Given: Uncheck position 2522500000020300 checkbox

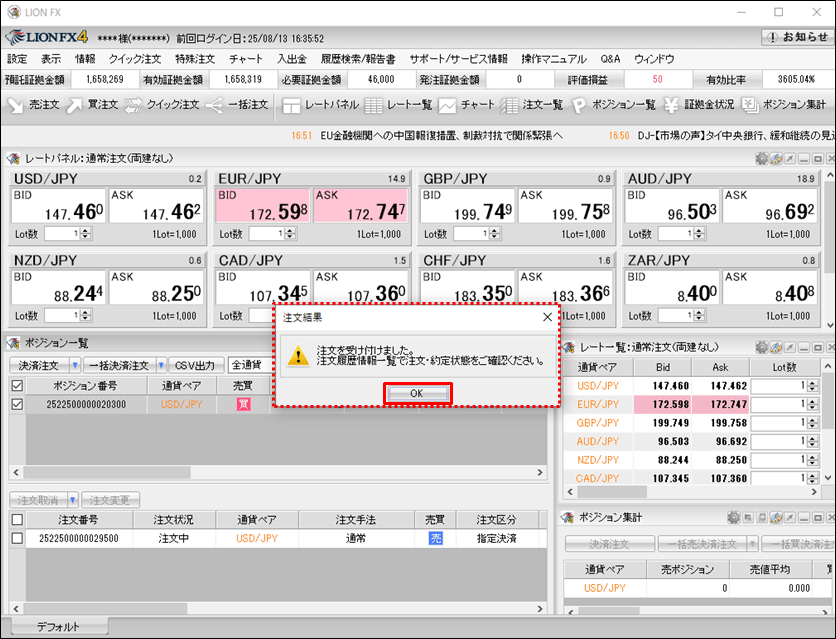Looking at the screenshot, I should click(16, 404).
